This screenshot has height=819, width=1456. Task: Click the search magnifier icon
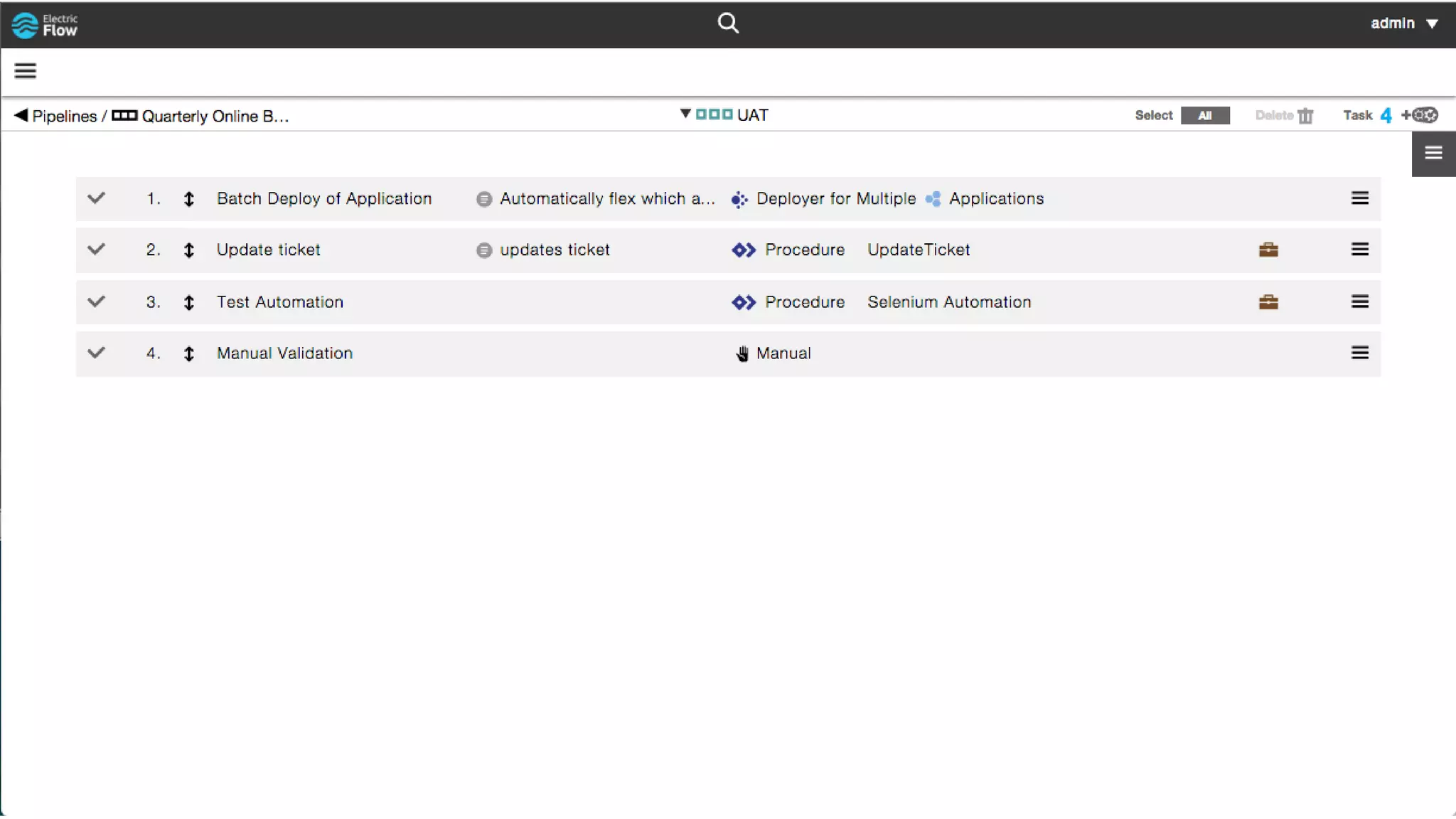click(x=727, y=23)
